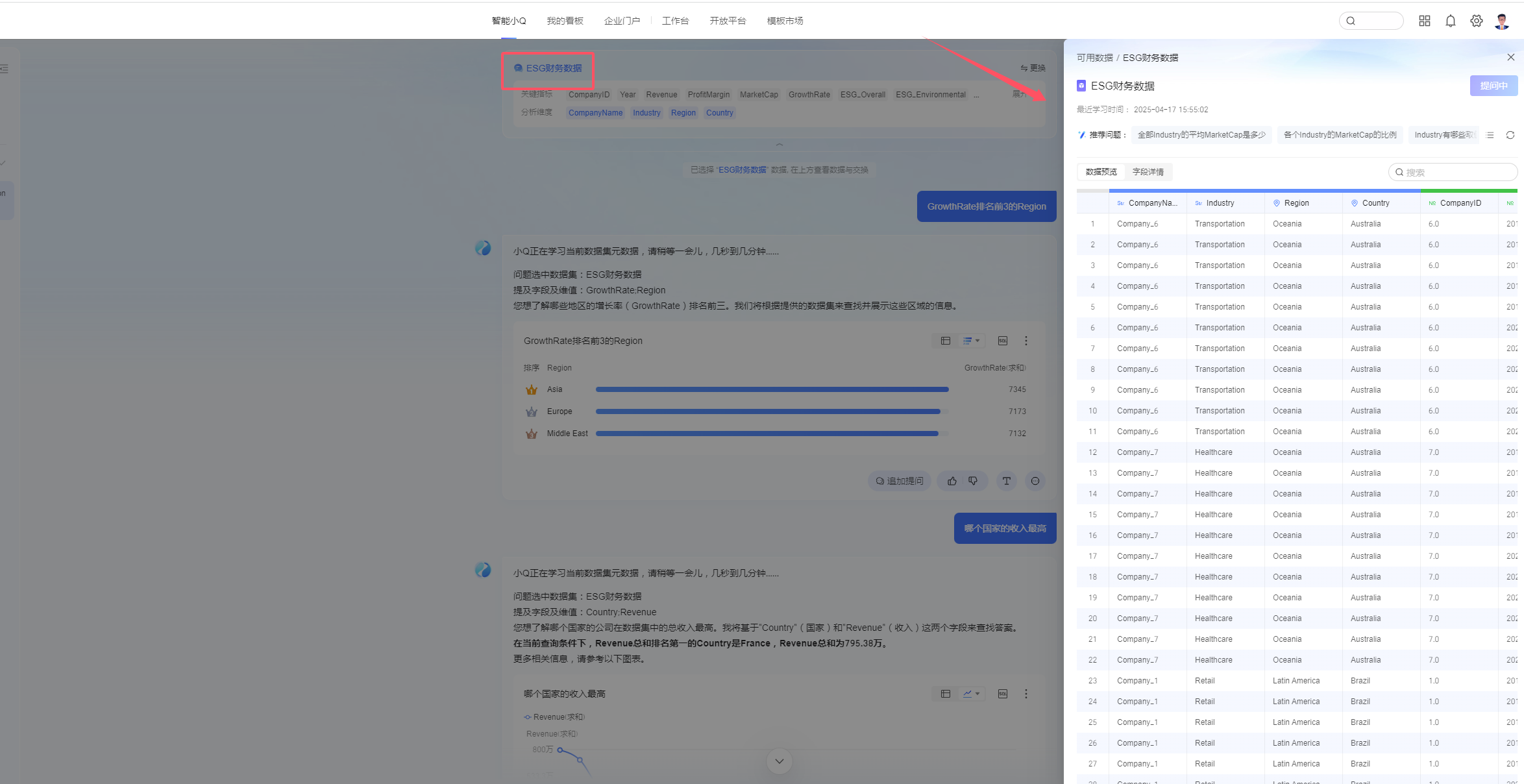This screenshot has width=1524, height=784.
Task: Open the app grid icon in header
Action: [x=1425, y=21]
